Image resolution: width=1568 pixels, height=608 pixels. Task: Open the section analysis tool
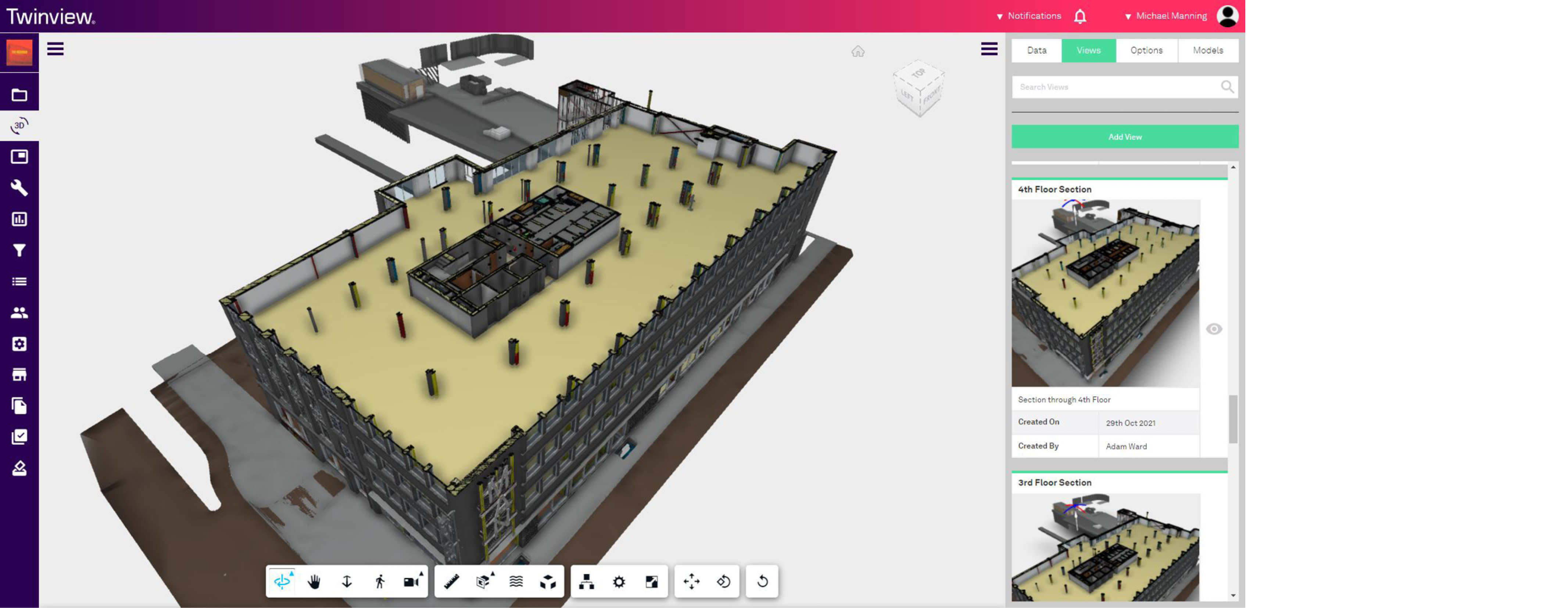483,582
